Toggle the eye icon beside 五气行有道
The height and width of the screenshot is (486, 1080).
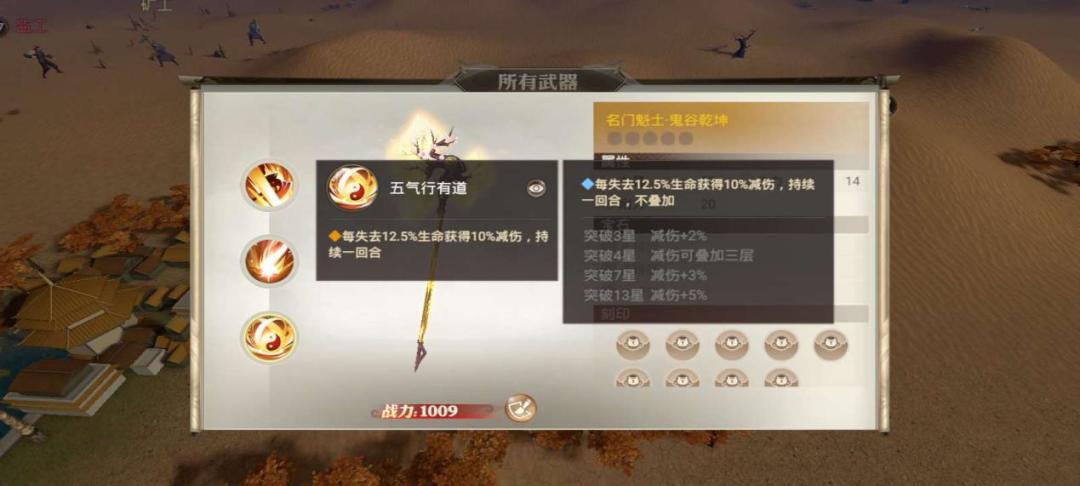pos(537,189)
